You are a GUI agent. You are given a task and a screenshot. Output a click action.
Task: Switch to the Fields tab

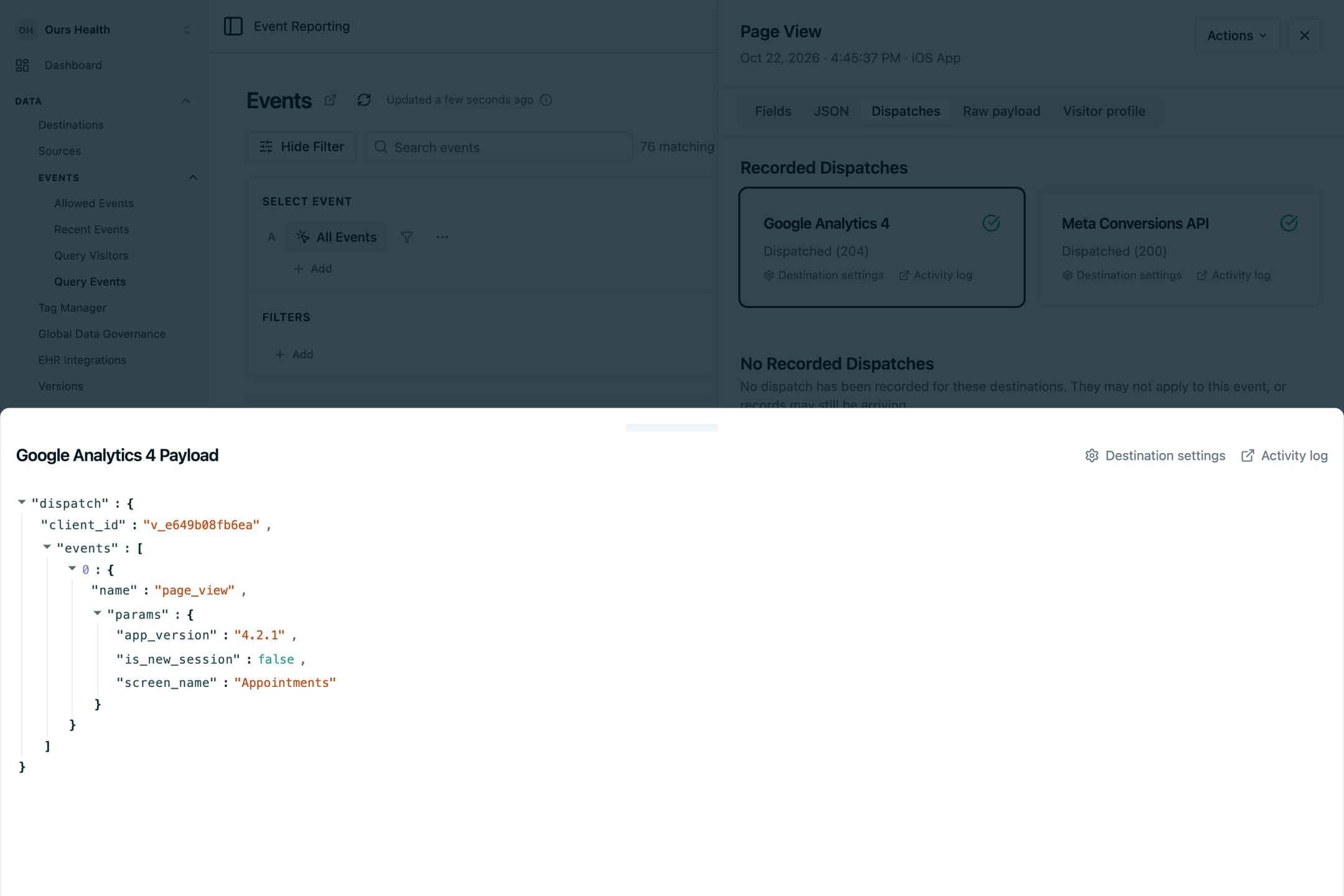[x=773, y=111]
